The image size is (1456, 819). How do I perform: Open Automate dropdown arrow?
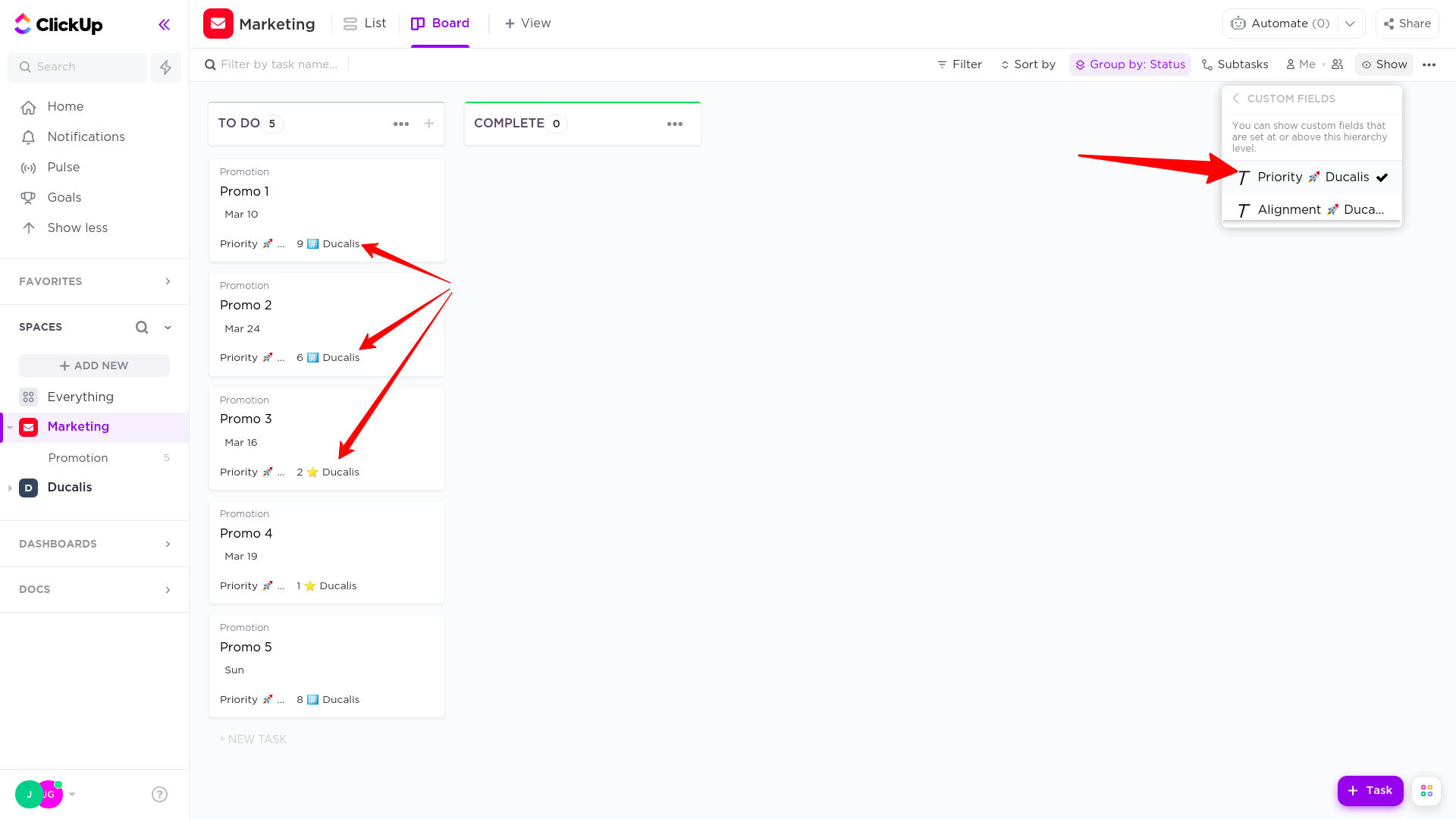point(1351,24)
